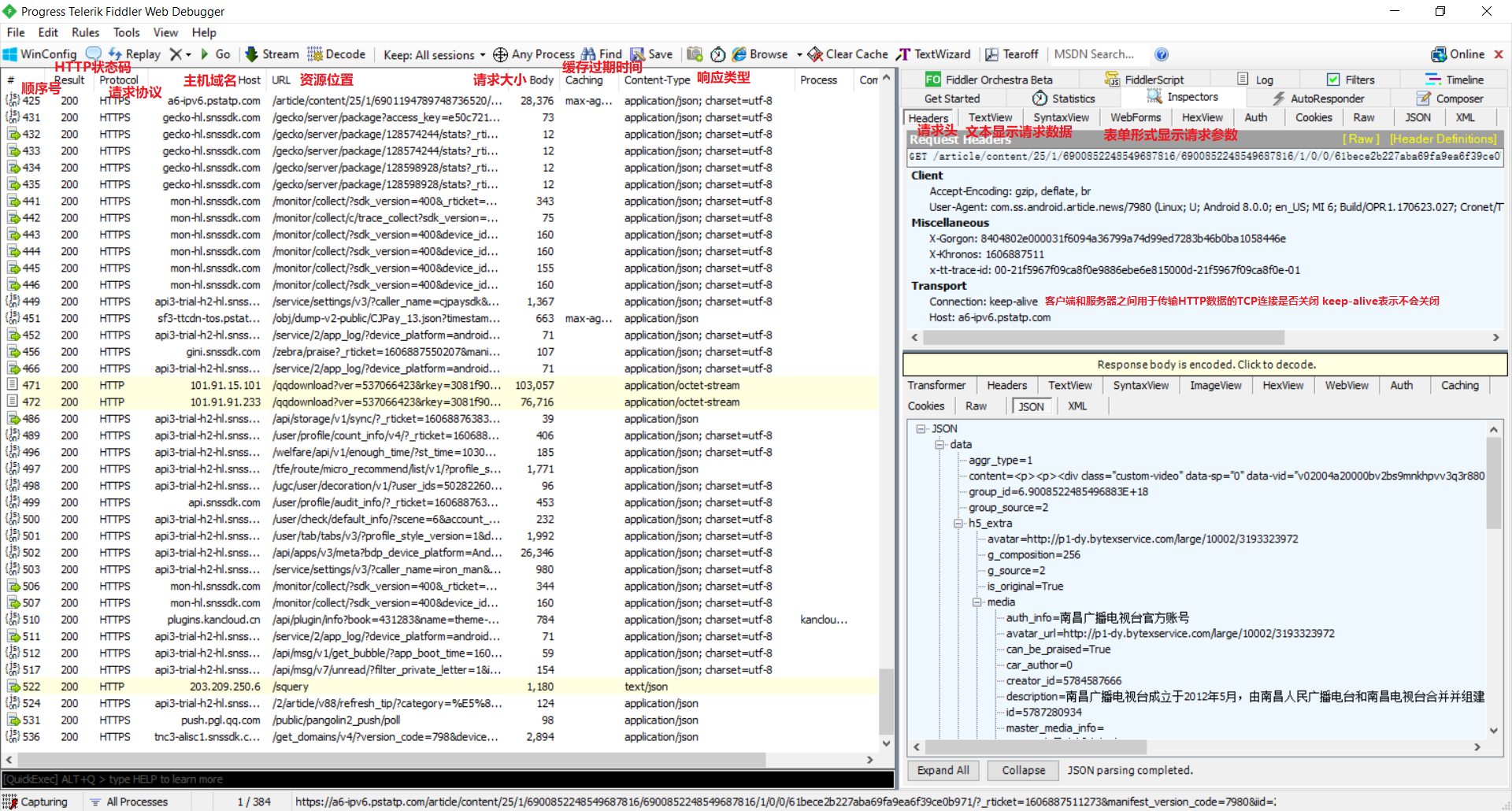Screen dimensions: 1512x811
Task: Open the Remove sessions dropdown arrow
Action: click(x=188, y=55)
